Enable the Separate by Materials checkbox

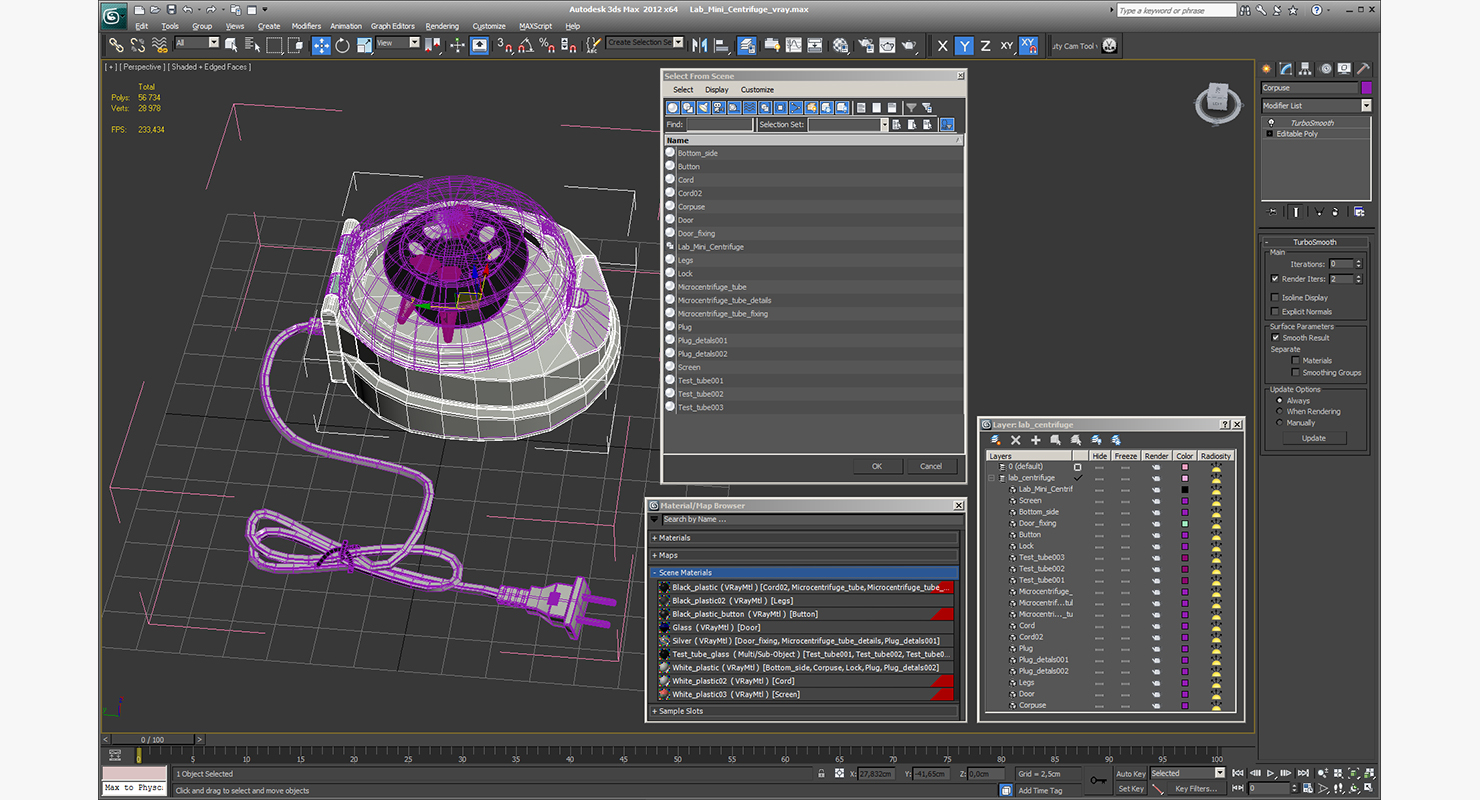click(1296, 360)
